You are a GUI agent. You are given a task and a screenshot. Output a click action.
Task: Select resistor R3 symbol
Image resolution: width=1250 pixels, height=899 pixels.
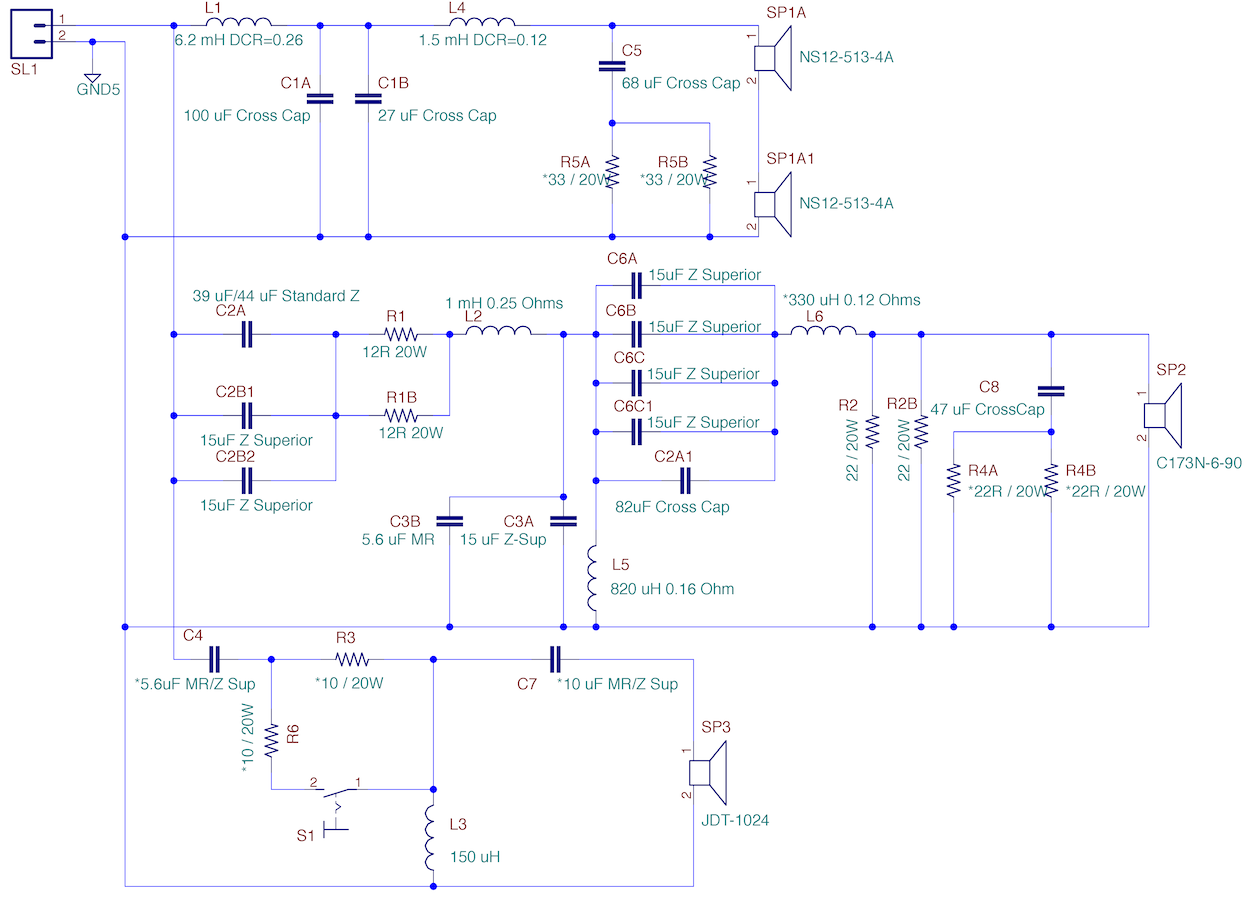pyautogui.click(x=352, y=659)
